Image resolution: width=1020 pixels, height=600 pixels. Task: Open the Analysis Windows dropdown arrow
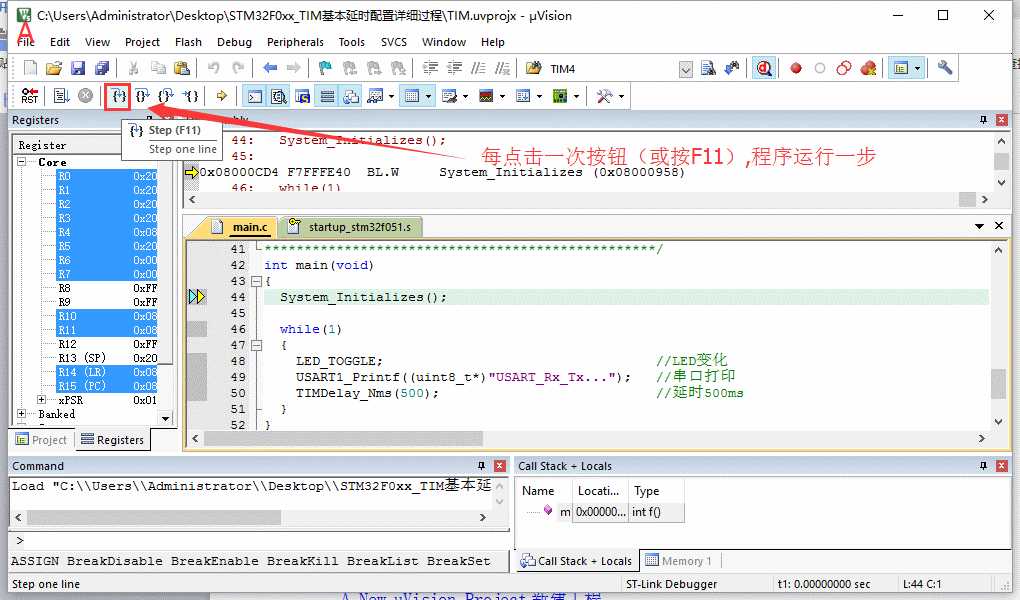[502, 97]
